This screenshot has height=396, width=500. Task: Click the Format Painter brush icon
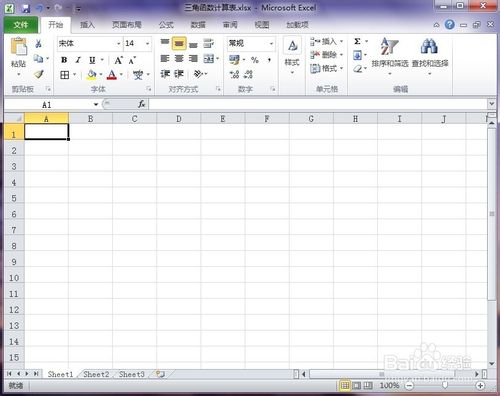click(x=39, y=74)
